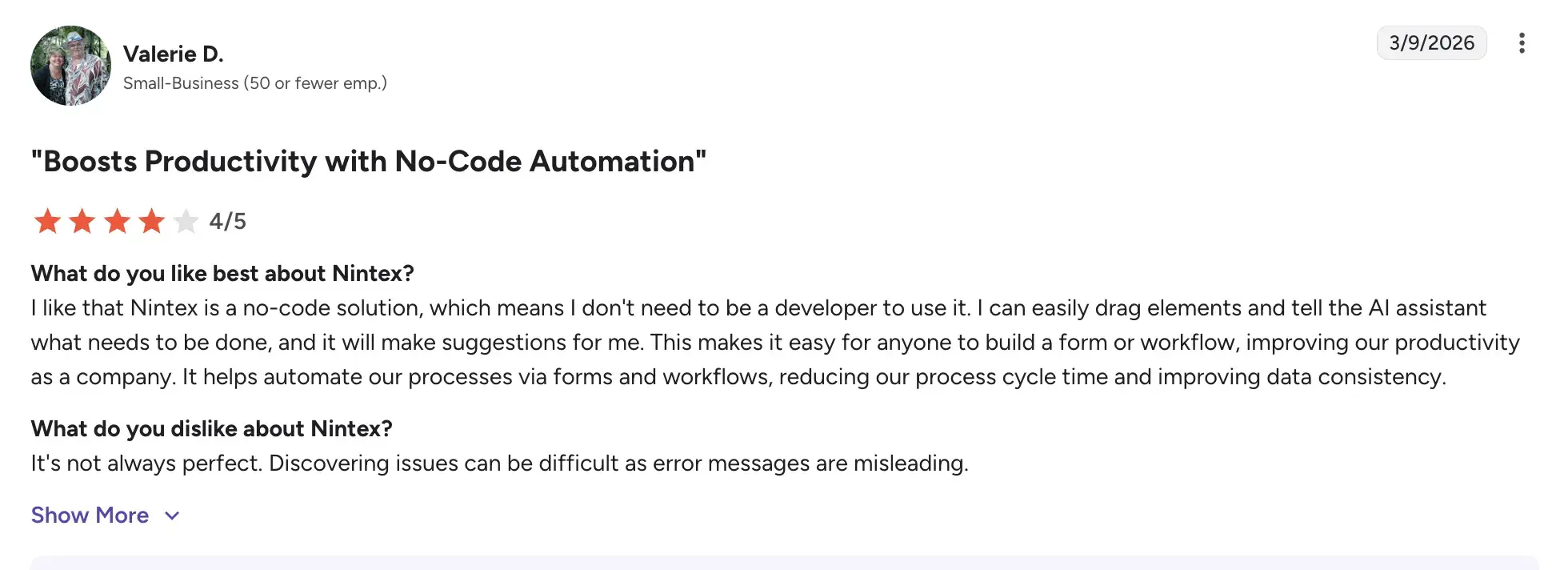Image resolution: width=1568 pixels, height=570 pixels.
Task: Select the first red star
Action: click(47, 221)
